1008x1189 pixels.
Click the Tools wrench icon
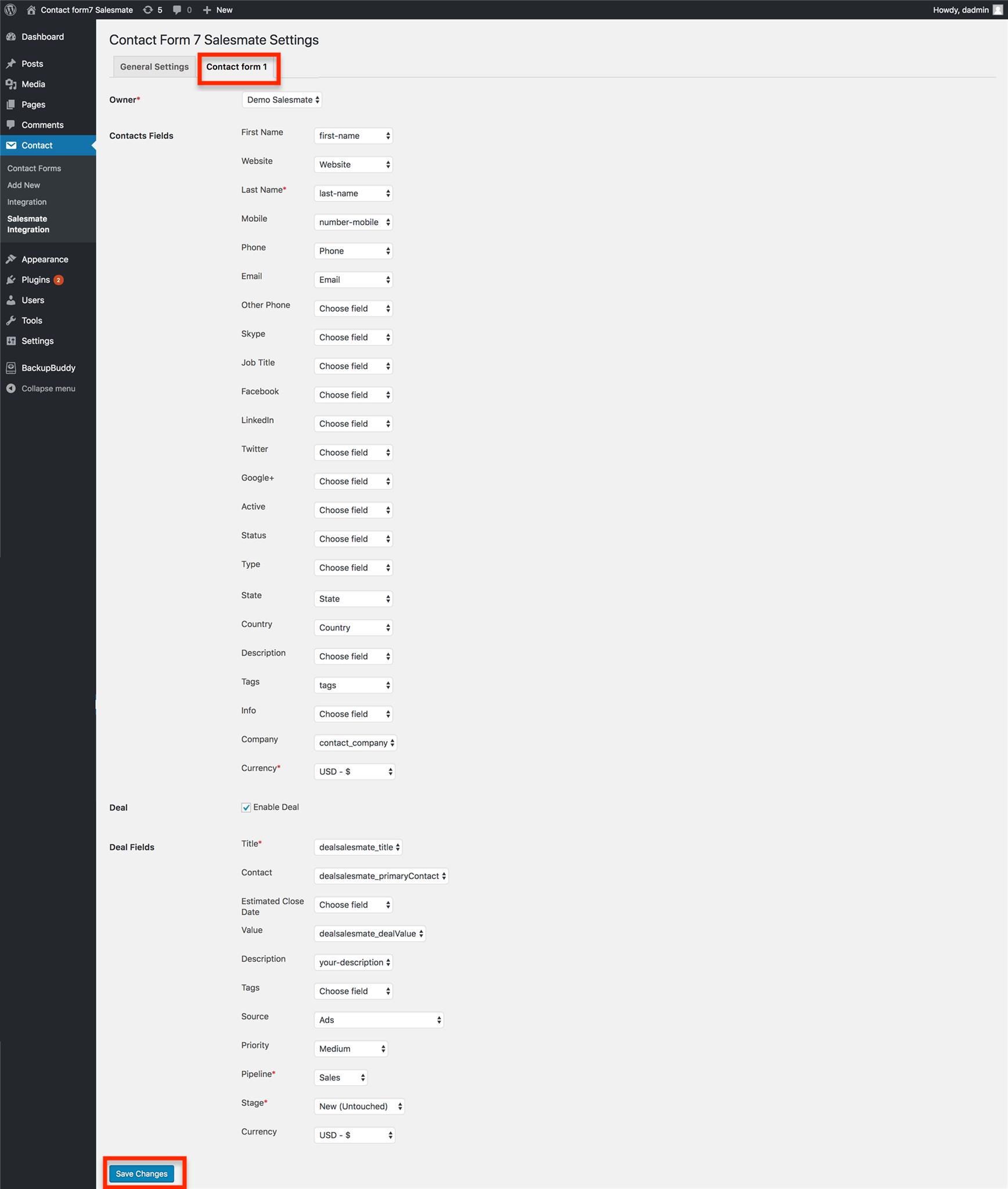point(11,320)
